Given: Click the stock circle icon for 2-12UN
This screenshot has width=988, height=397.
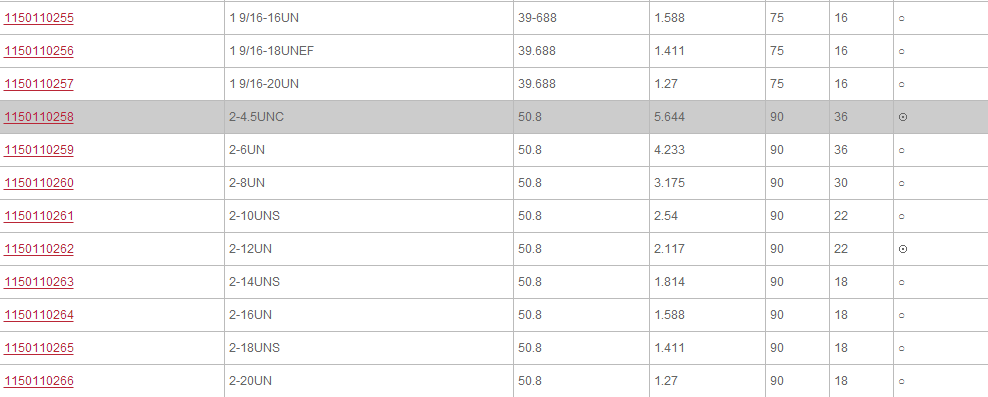Looking at the screenshot, I should click(902, 250).
